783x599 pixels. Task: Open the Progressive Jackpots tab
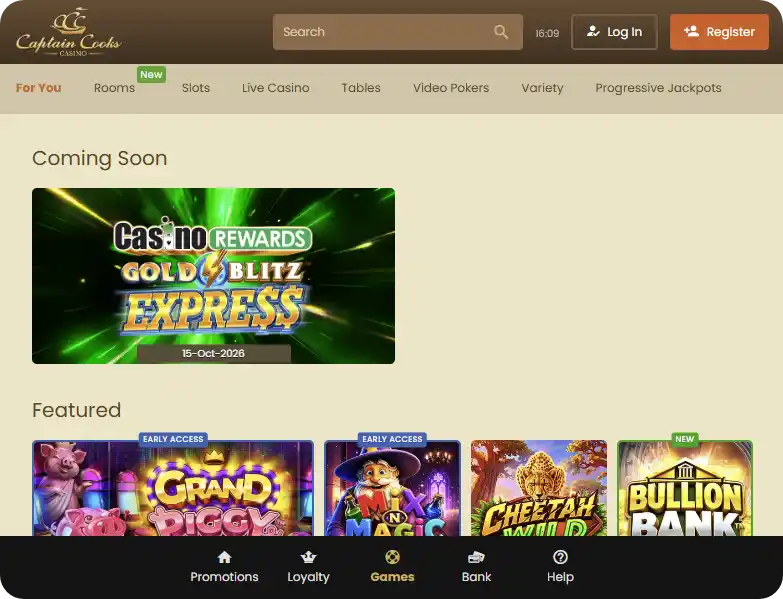(x=658, y=88)
